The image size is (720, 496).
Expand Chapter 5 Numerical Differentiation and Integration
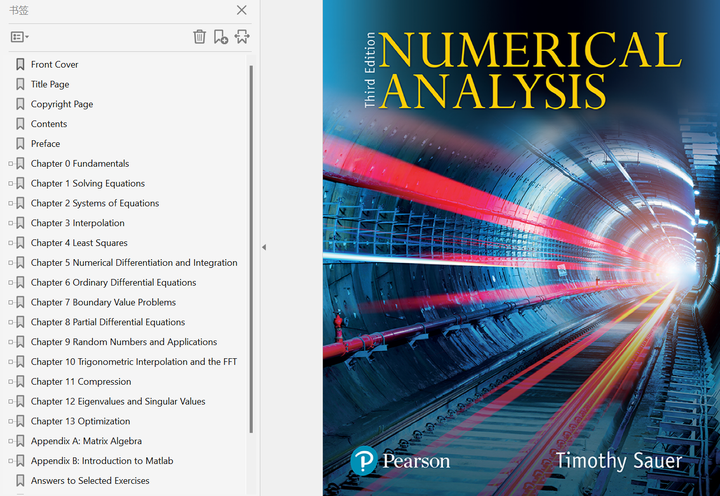[10, 263]
